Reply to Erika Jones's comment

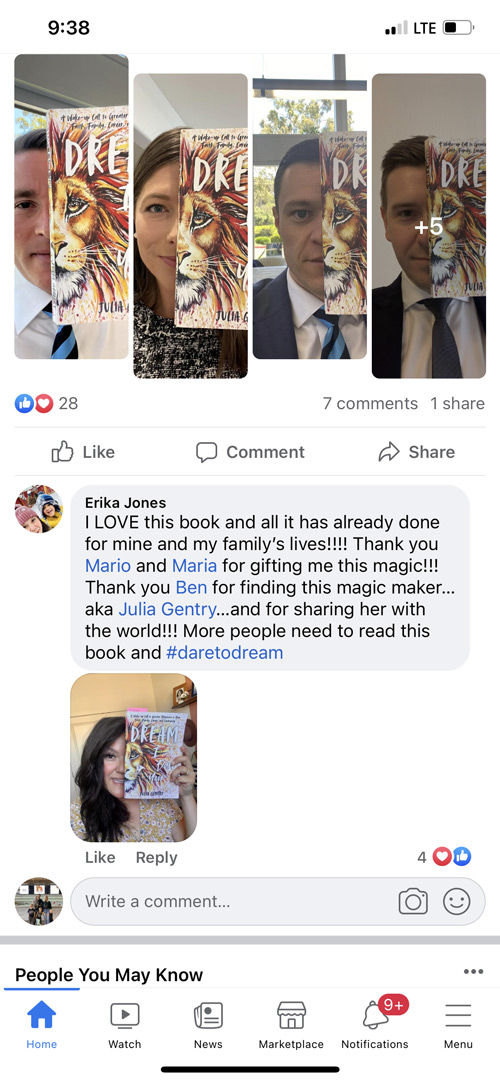(157, 858)
